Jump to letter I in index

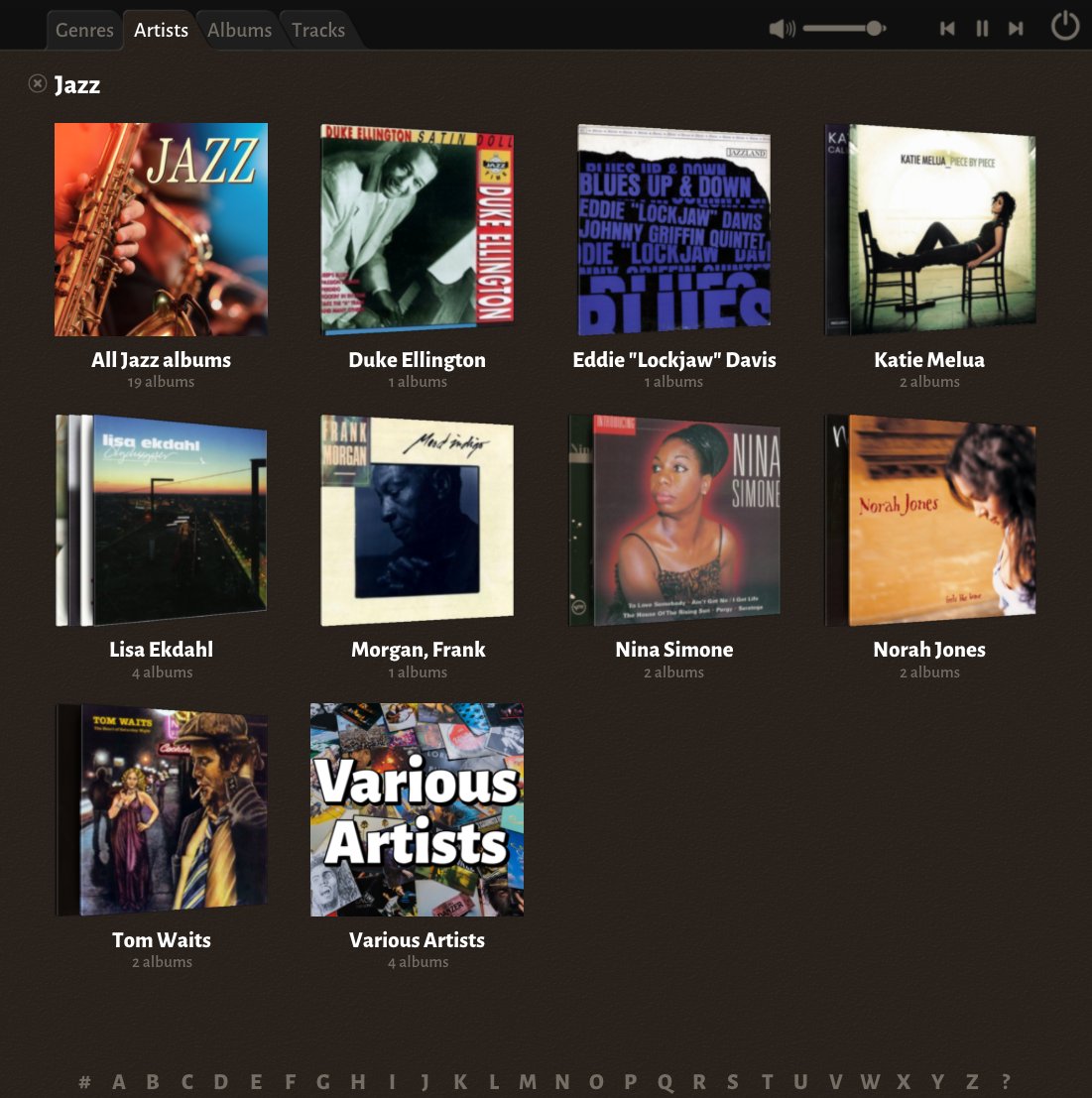point(392,1082)
